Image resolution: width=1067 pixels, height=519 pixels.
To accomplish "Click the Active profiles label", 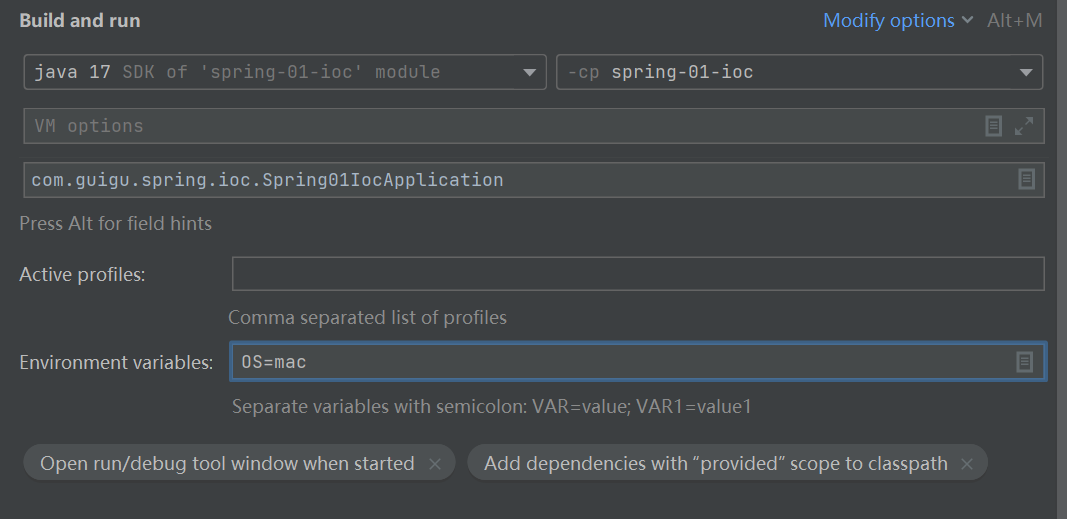I will 82,274.
